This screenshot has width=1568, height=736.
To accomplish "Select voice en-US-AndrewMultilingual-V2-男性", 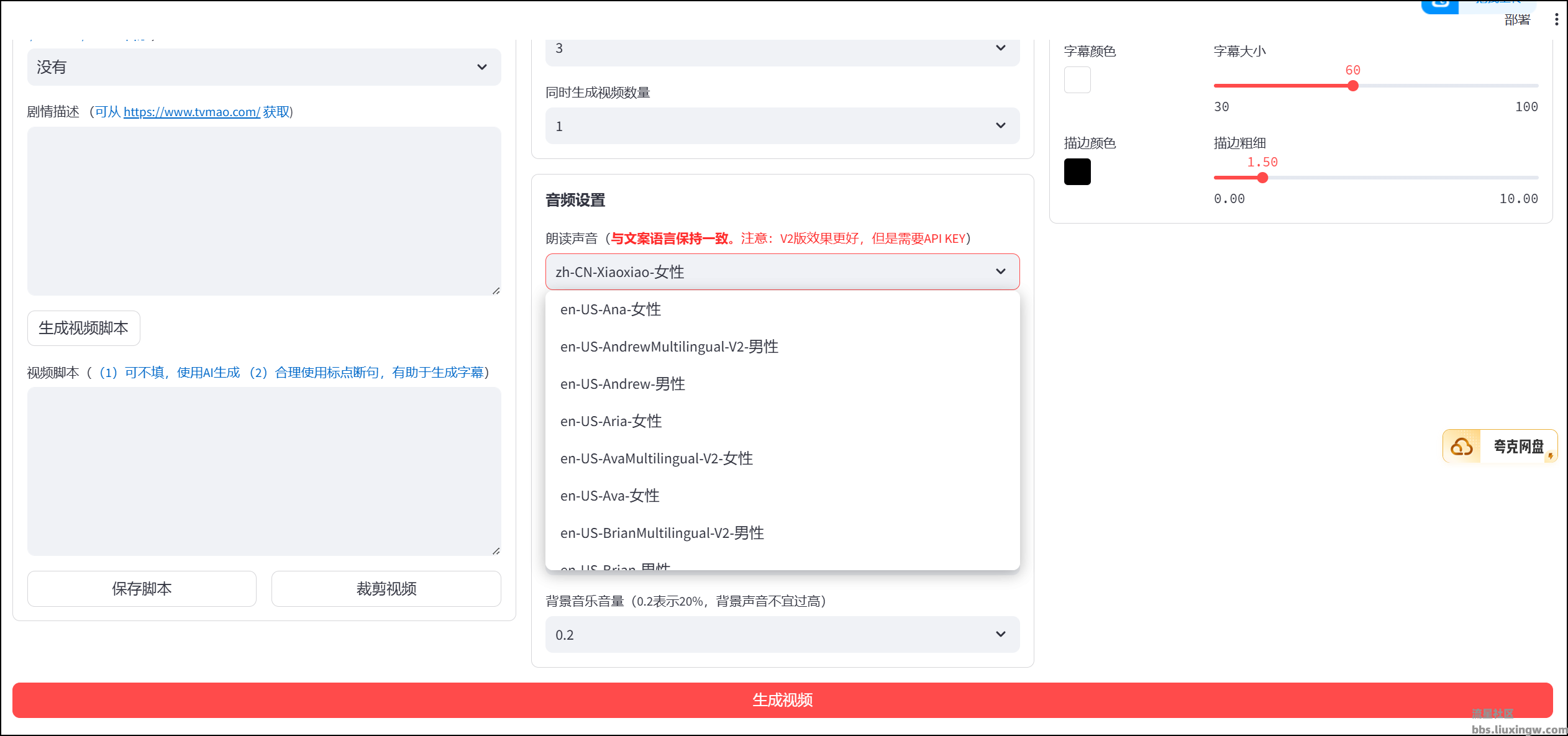I will pos(782,347).
